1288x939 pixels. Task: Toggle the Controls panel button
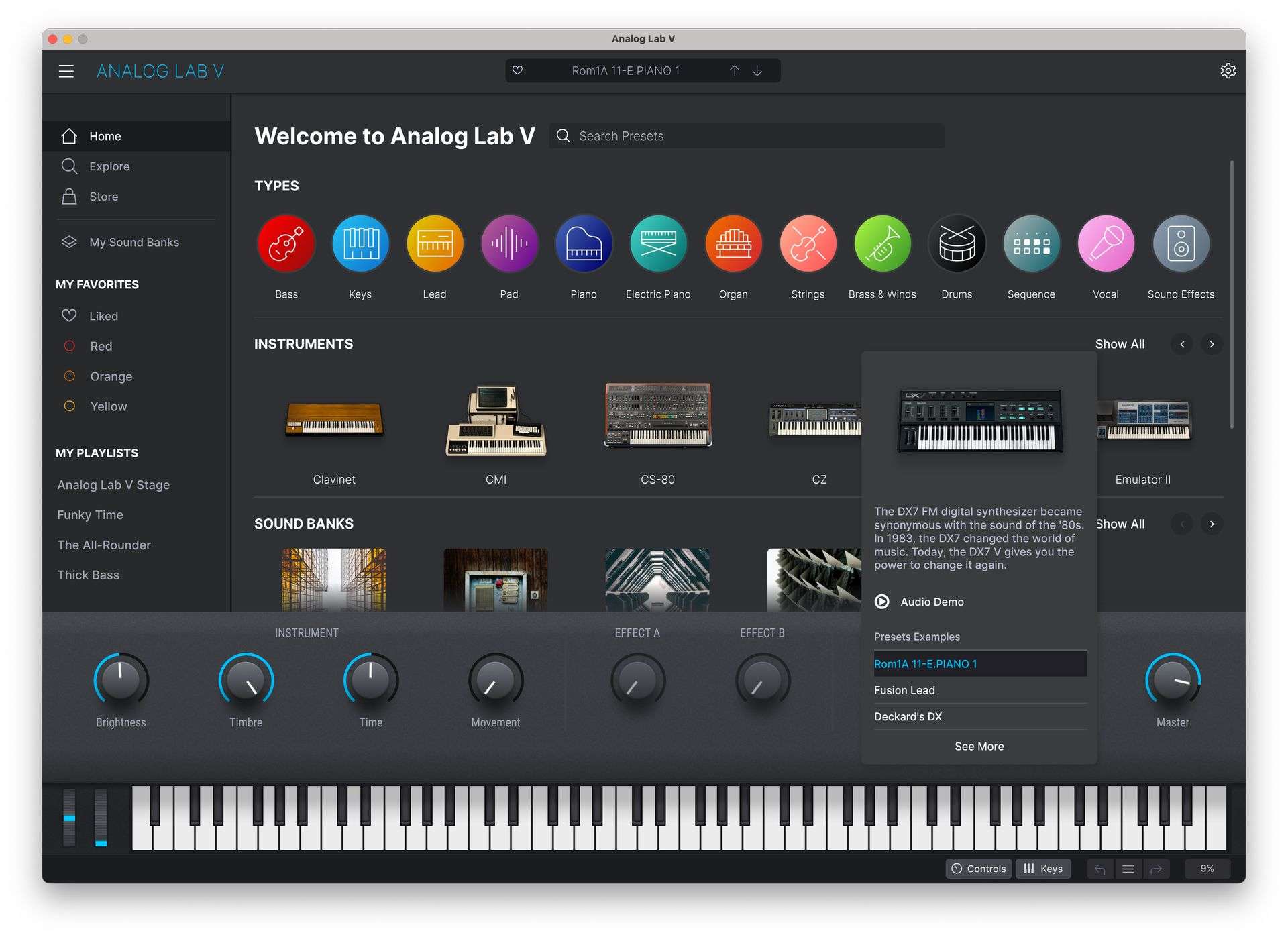(x=979, y=869)
